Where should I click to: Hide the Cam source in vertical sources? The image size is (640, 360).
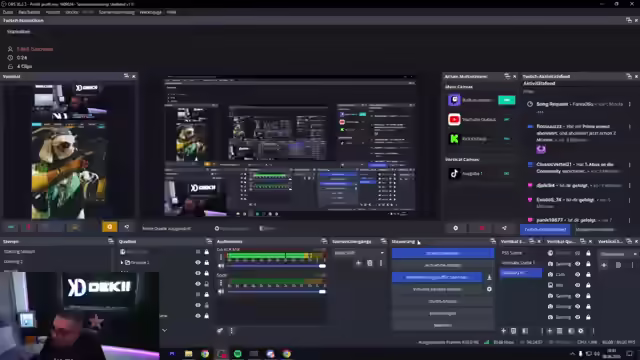tap(577, 274)
